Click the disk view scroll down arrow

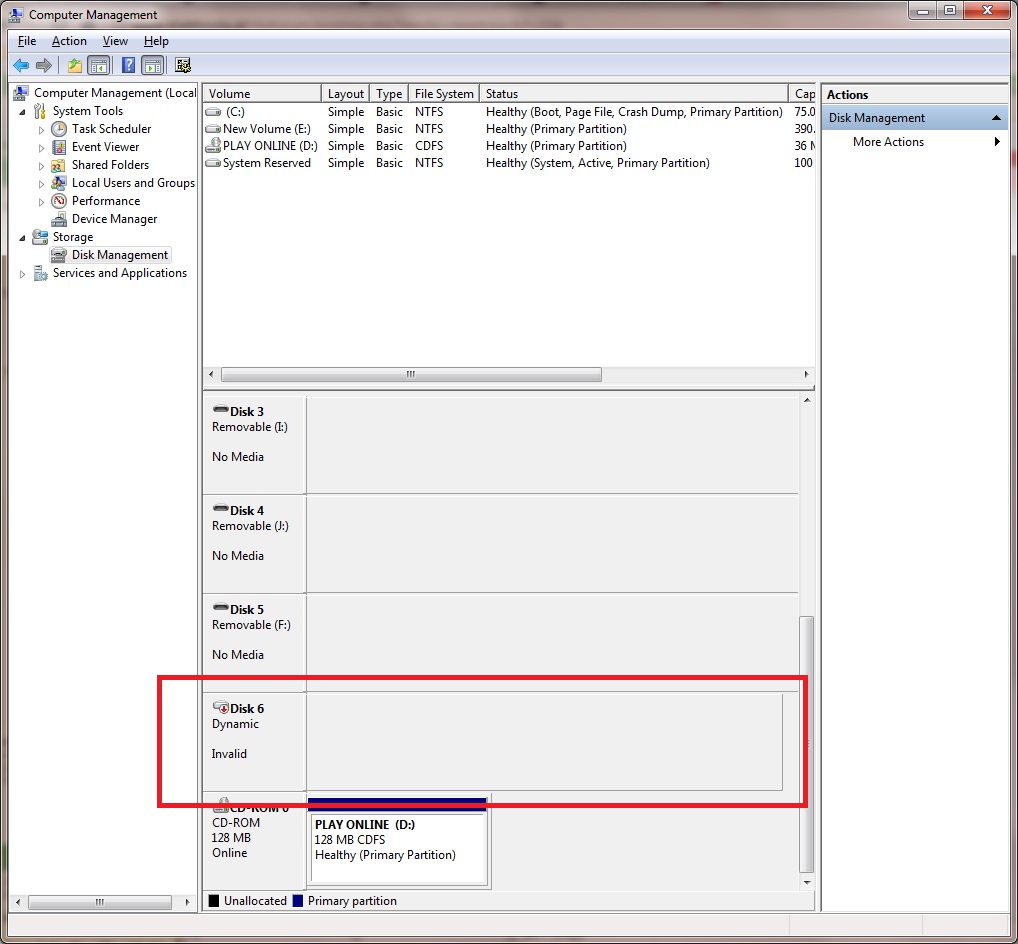pyautogui.click(x=807, y=882)
